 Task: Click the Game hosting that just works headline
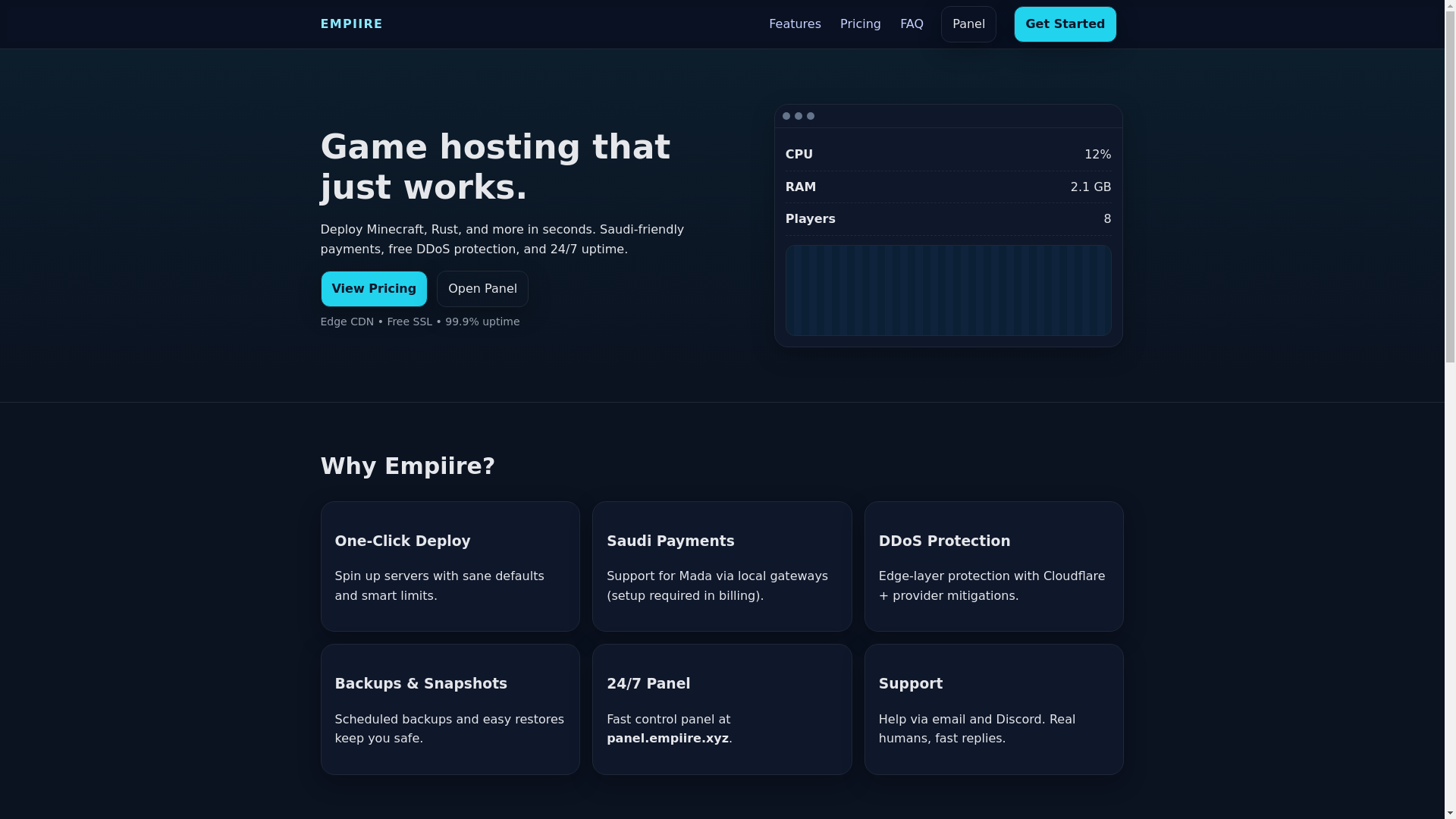[x=495, y=167]
